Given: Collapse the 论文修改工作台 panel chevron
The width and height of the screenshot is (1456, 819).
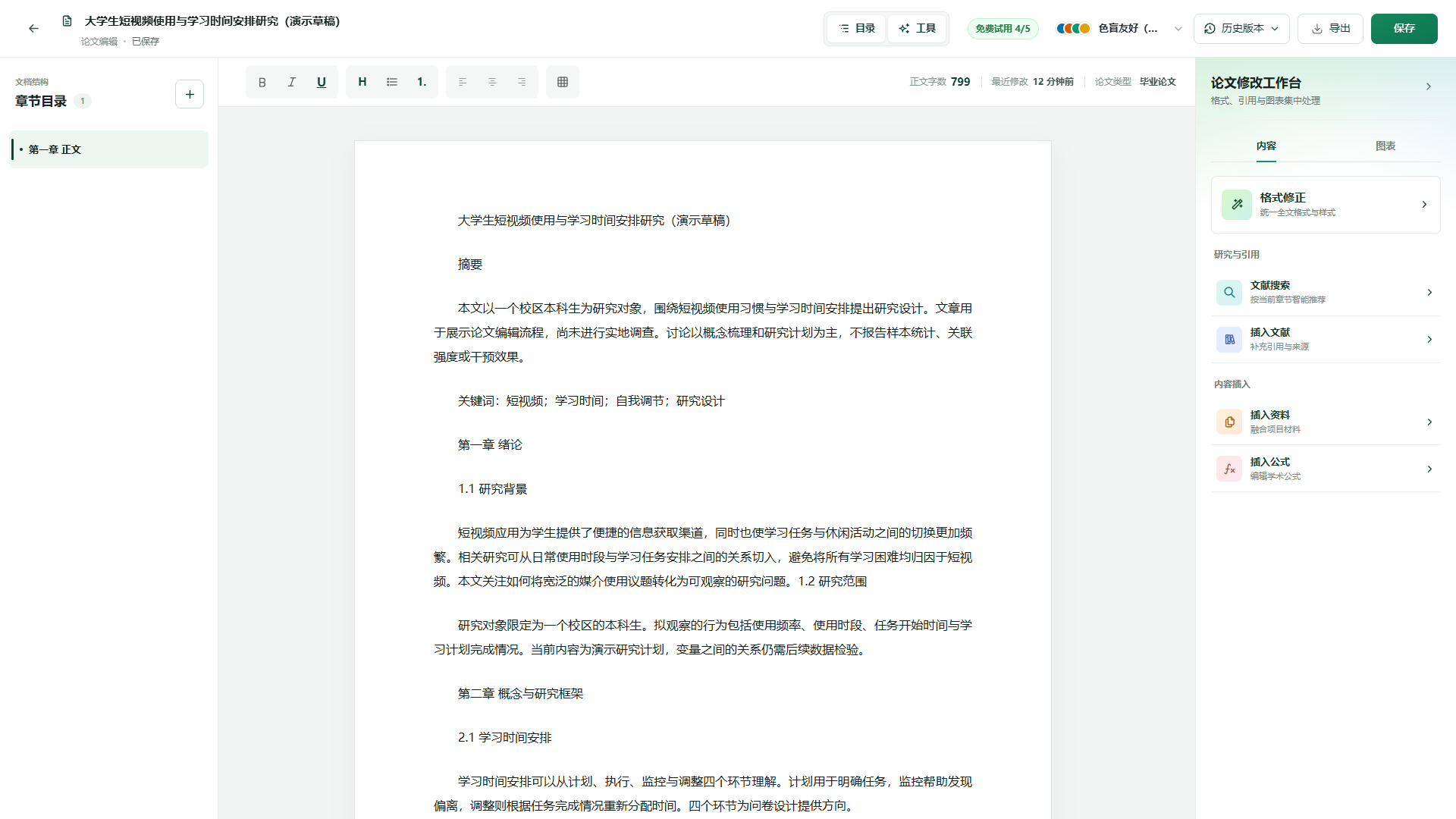Looking at the screenshot, I should (1429, 86).
